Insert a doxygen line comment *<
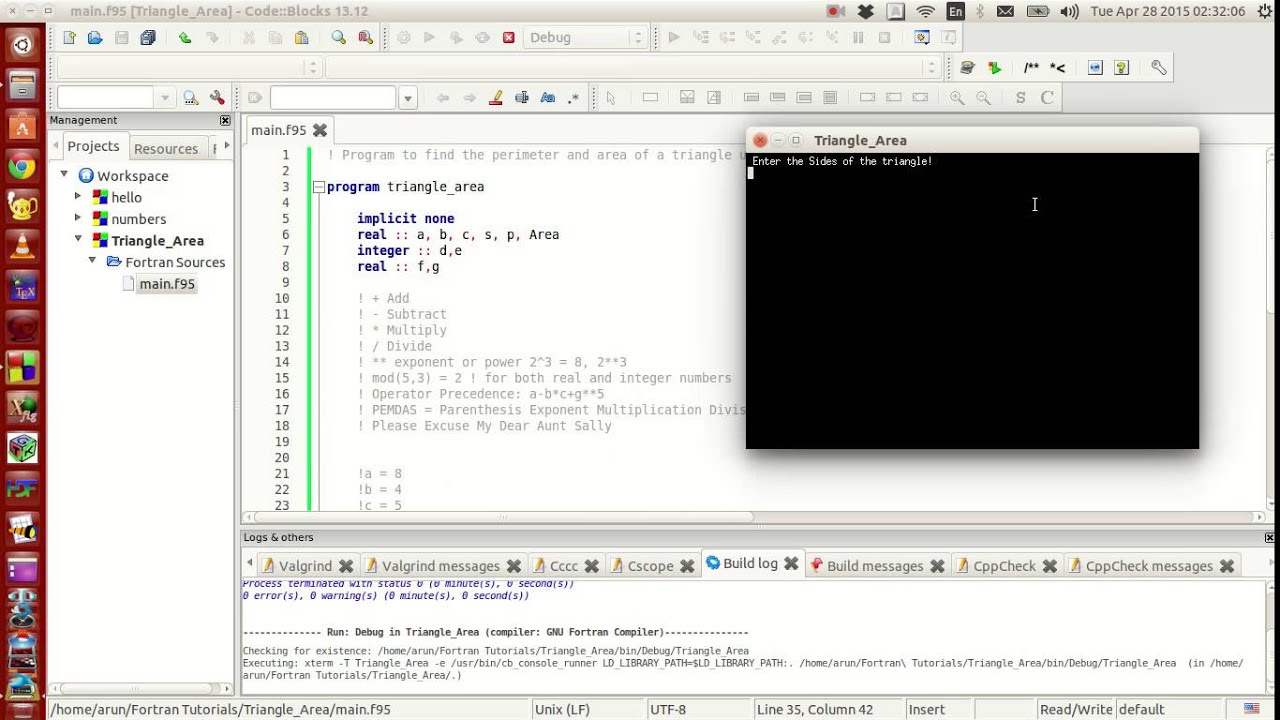 1057,68
